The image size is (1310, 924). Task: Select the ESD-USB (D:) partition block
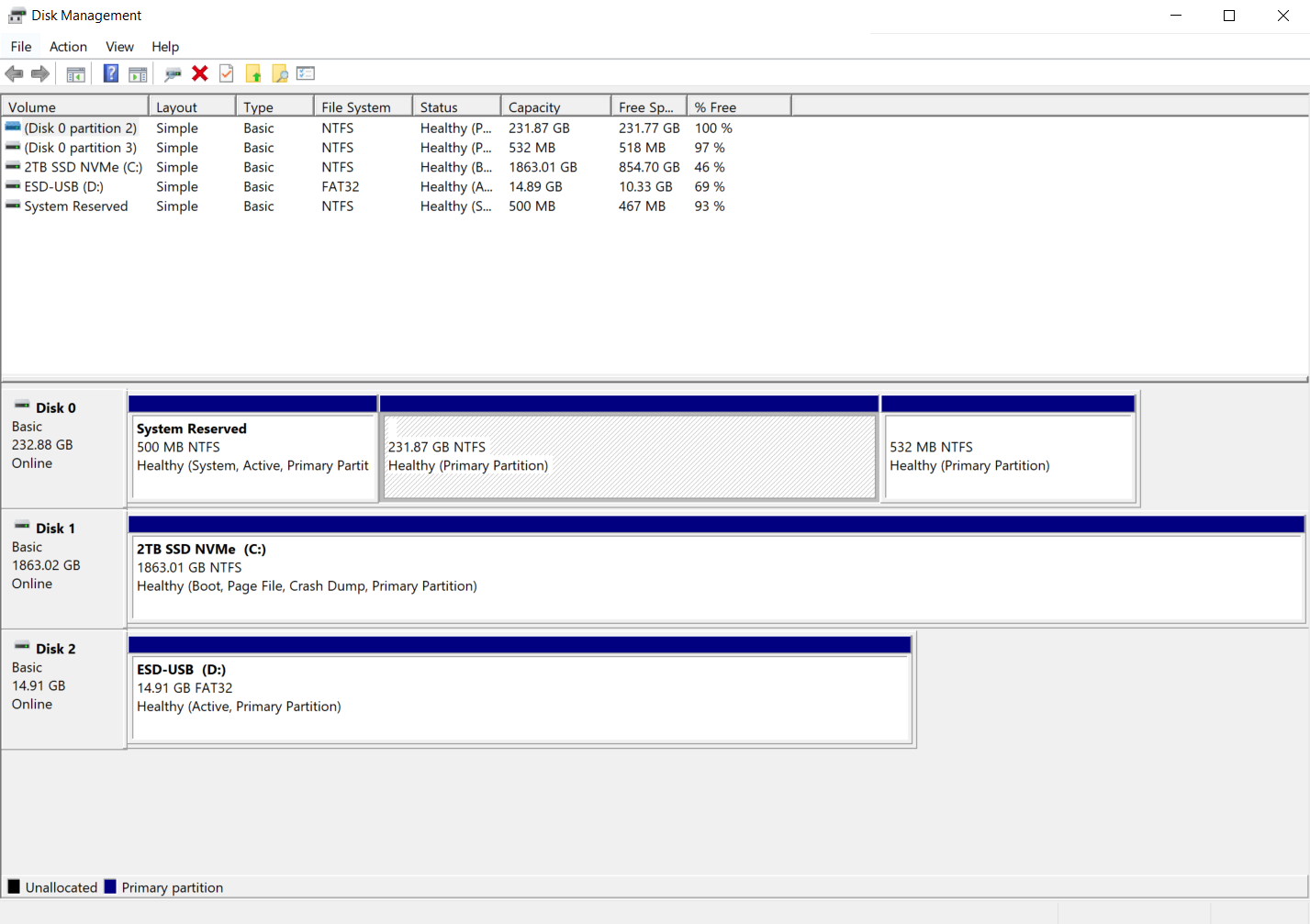pos(521,689)
